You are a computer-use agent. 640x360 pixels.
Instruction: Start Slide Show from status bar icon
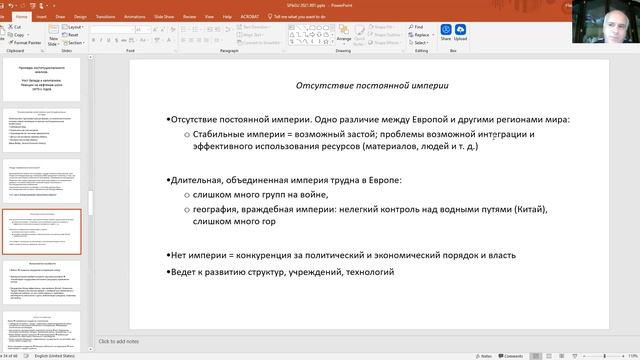575,356
